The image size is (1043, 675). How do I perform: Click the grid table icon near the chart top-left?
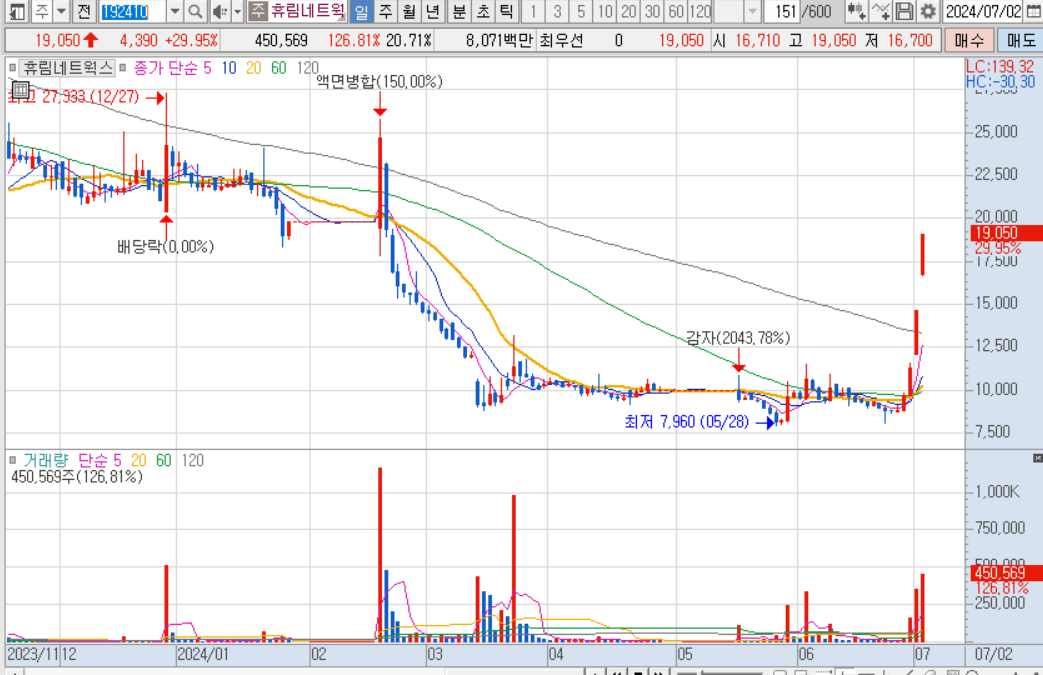click(x=21, y=89)
